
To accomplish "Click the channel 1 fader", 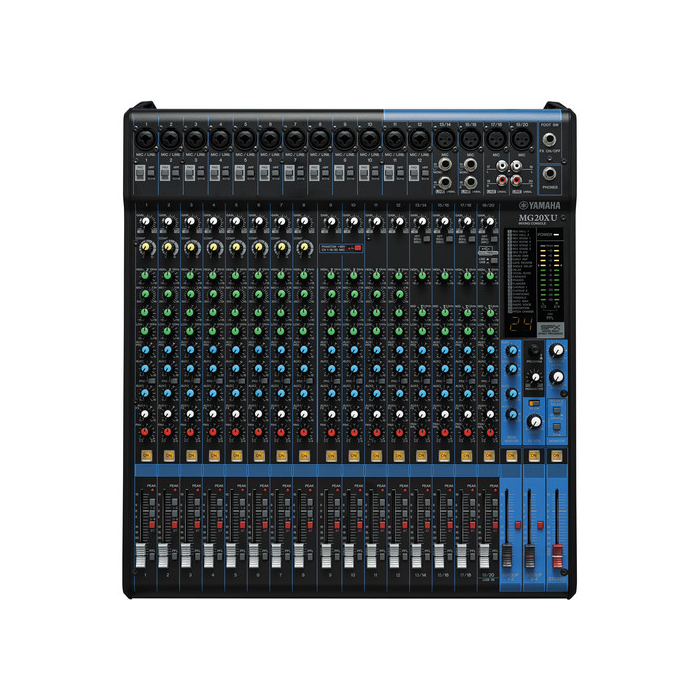I will [141, 555].
